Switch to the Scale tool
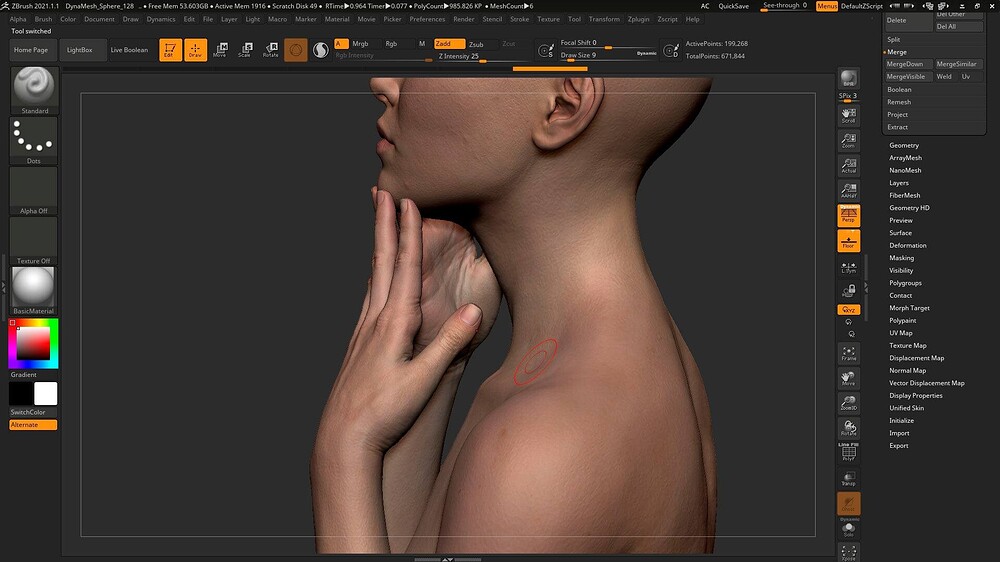 [x=246, y=50]
